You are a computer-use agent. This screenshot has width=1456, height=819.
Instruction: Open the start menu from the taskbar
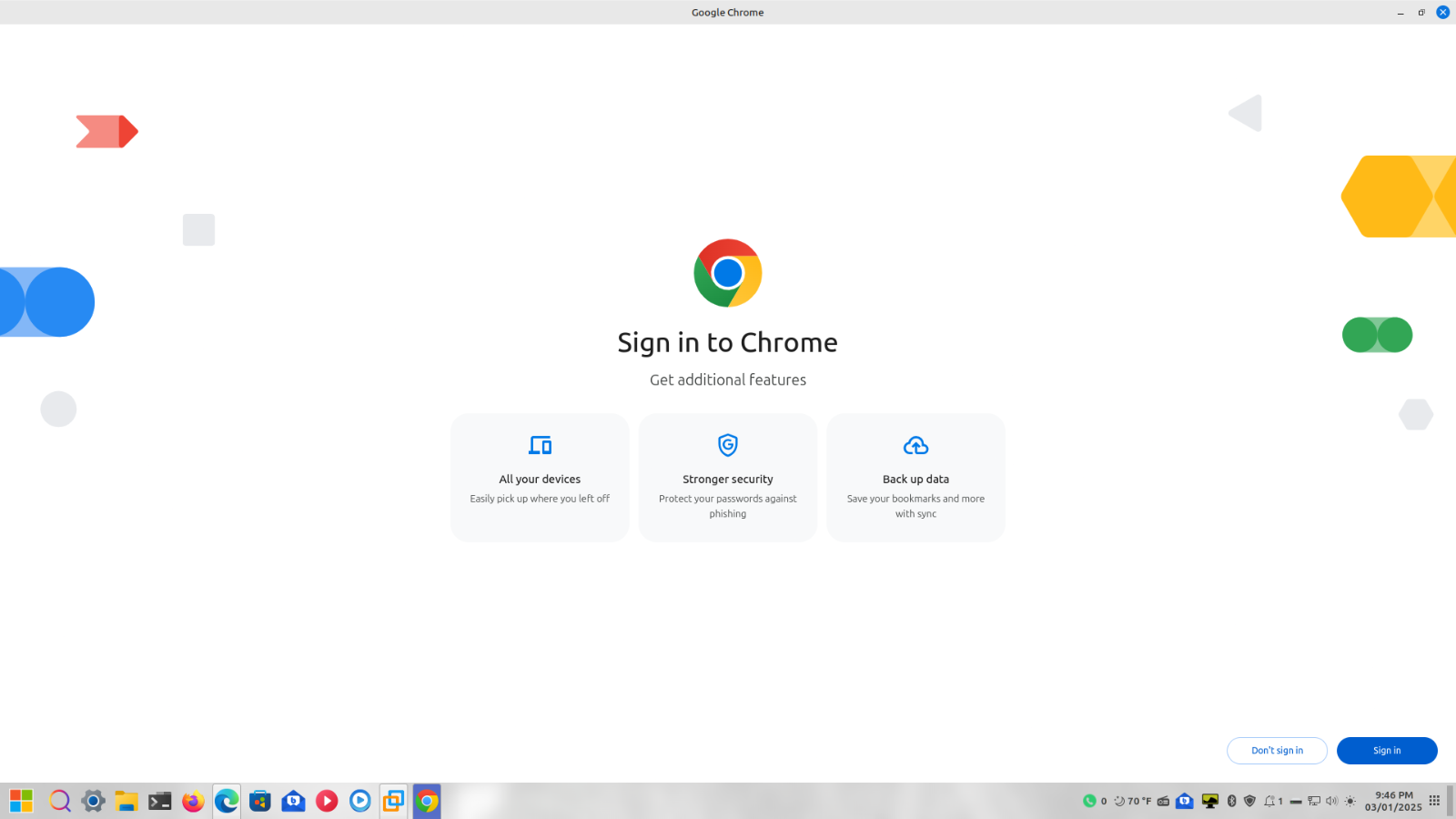click(x=21, y=801)
